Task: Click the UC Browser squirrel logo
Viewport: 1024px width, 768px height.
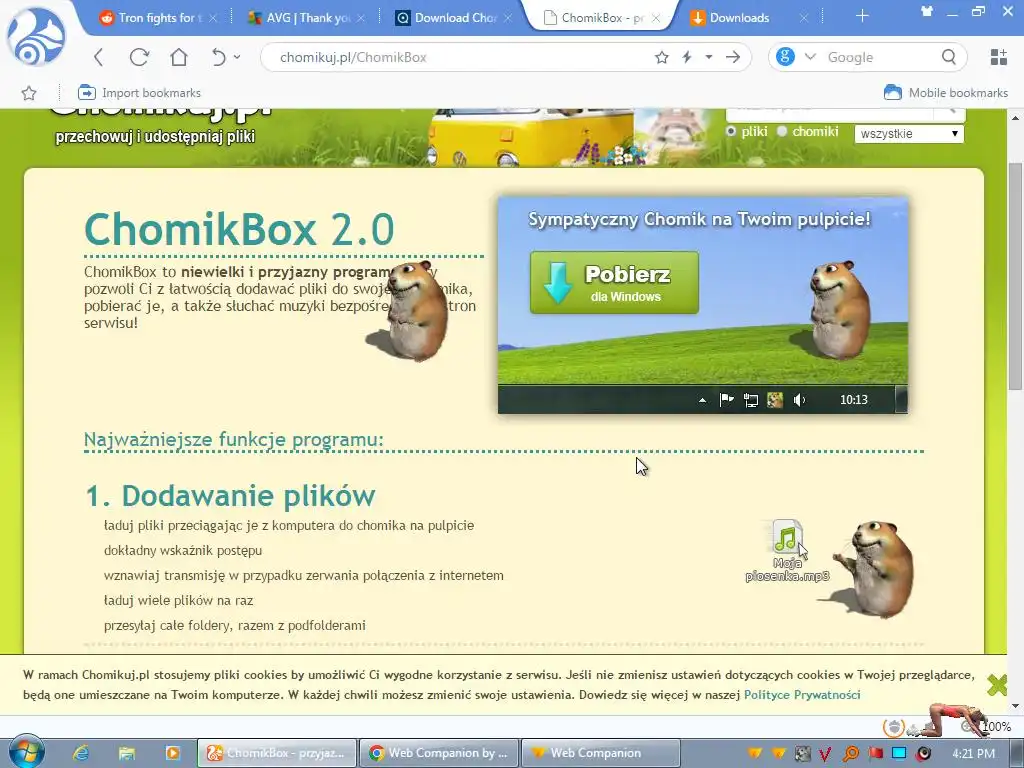Action: 36,39
